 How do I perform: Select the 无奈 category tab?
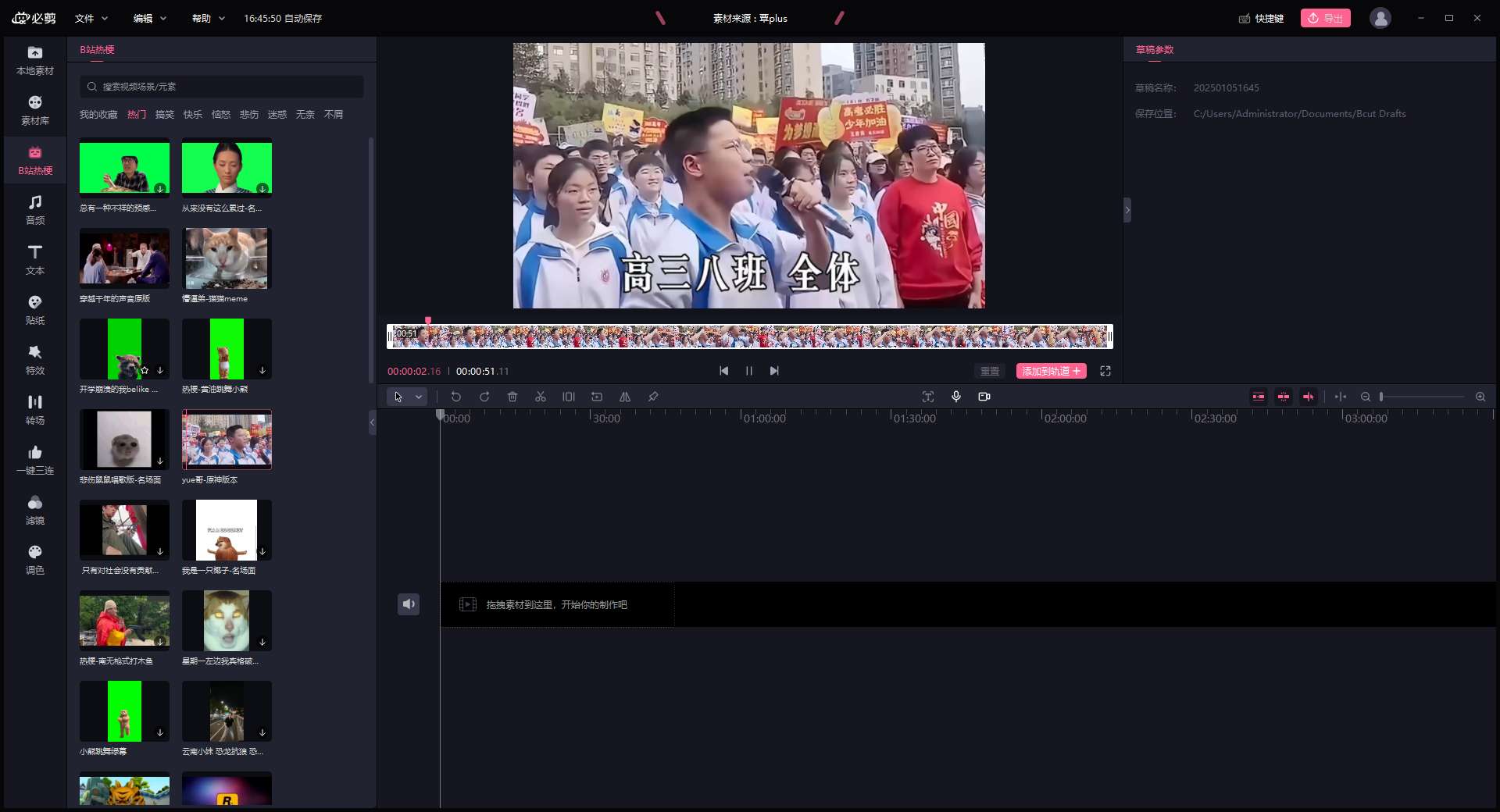(305, 115)
